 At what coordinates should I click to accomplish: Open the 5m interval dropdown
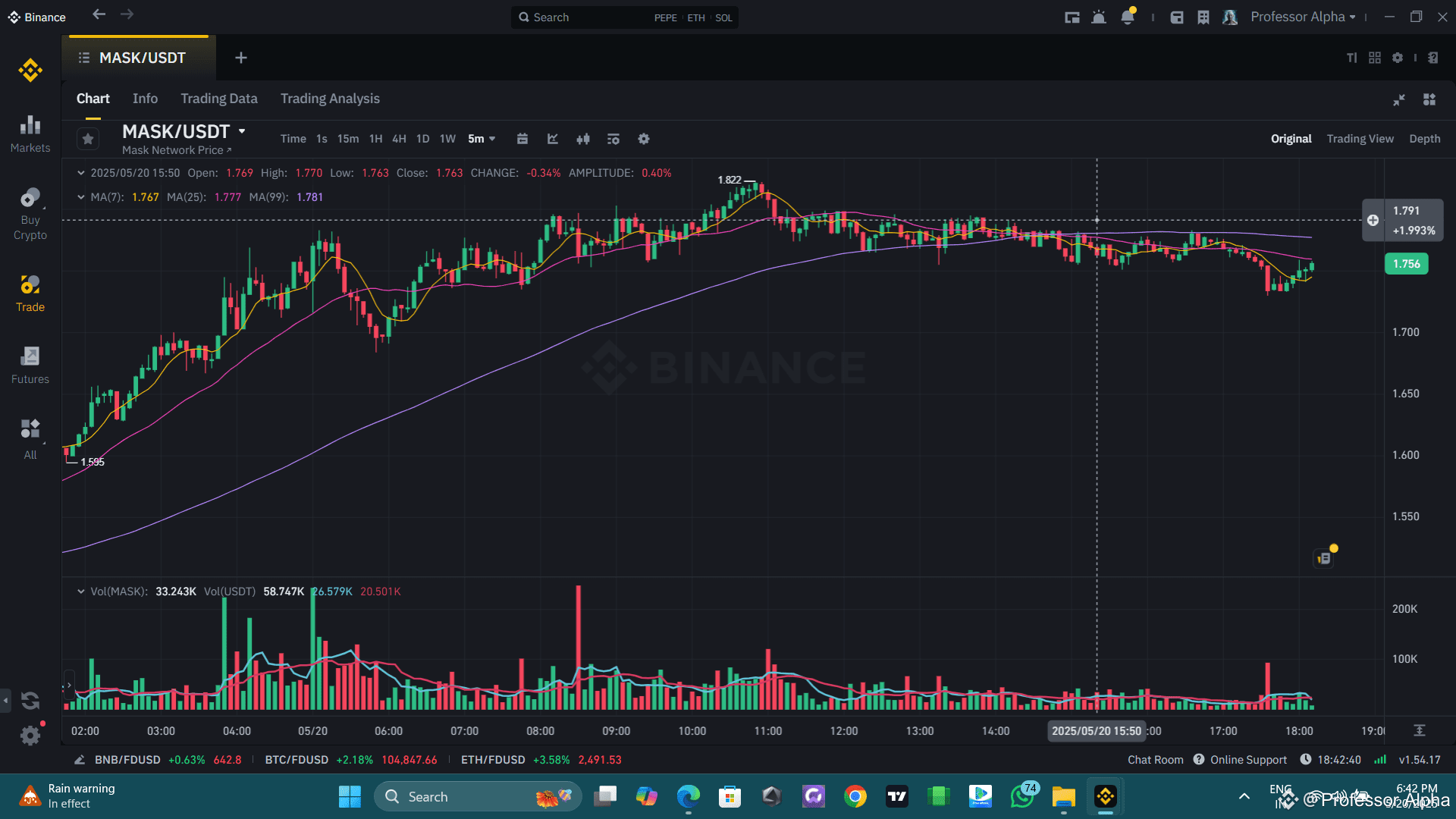482,139
